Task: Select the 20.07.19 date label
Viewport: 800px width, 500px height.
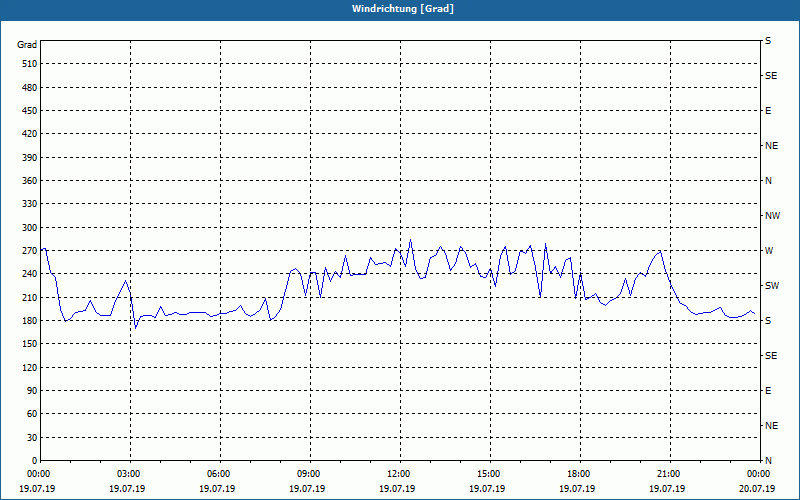Action: coord(757,489)
